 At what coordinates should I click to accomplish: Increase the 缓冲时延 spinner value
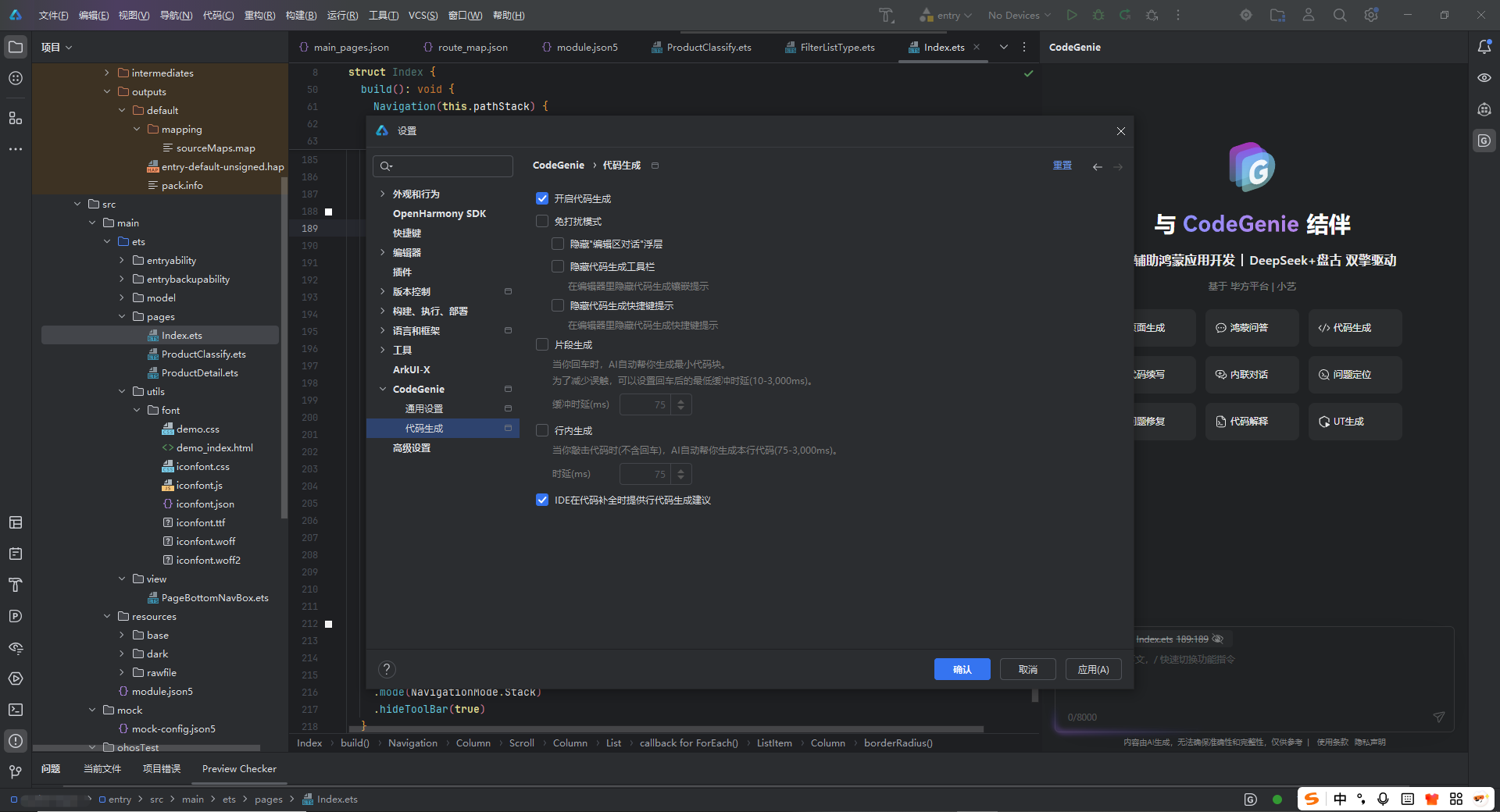point(681,401)
